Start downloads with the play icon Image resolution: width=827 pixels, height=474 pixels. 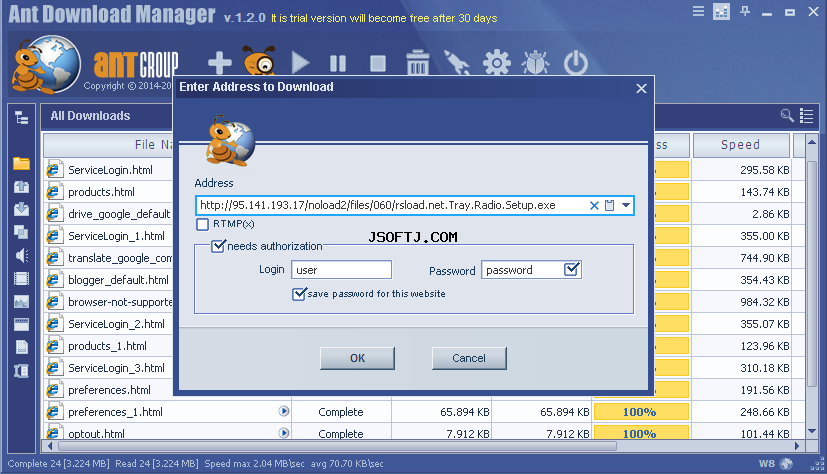(300, 63)
